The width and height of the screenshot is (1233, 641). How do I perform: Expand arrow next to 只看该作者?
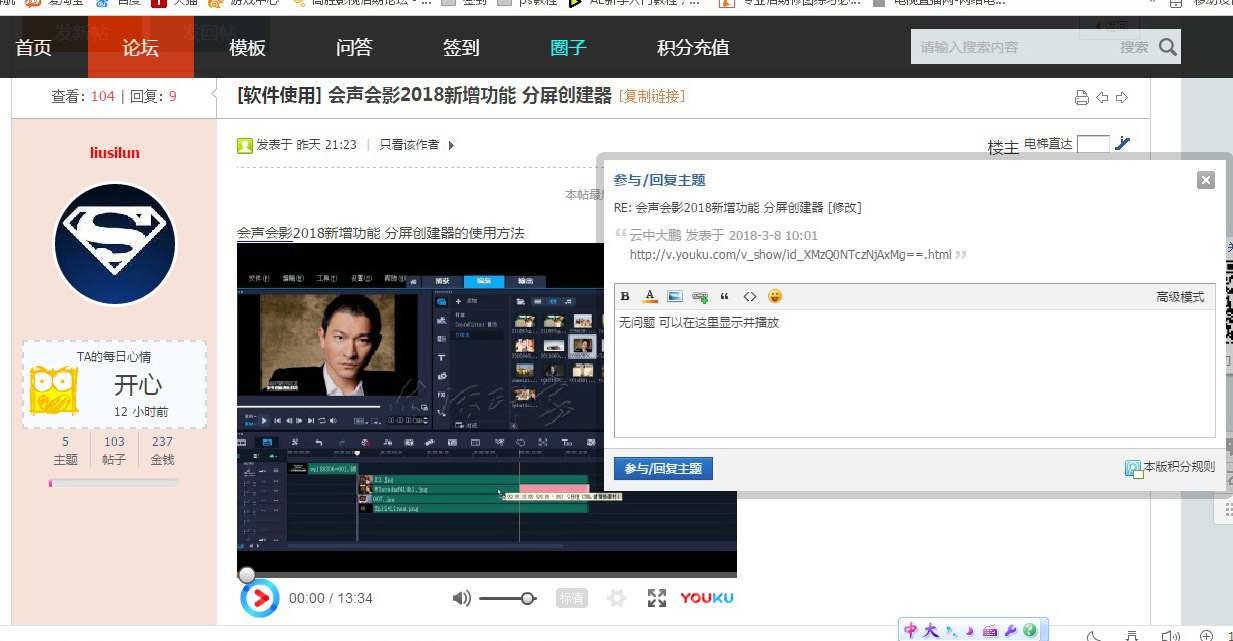(451, 145)
